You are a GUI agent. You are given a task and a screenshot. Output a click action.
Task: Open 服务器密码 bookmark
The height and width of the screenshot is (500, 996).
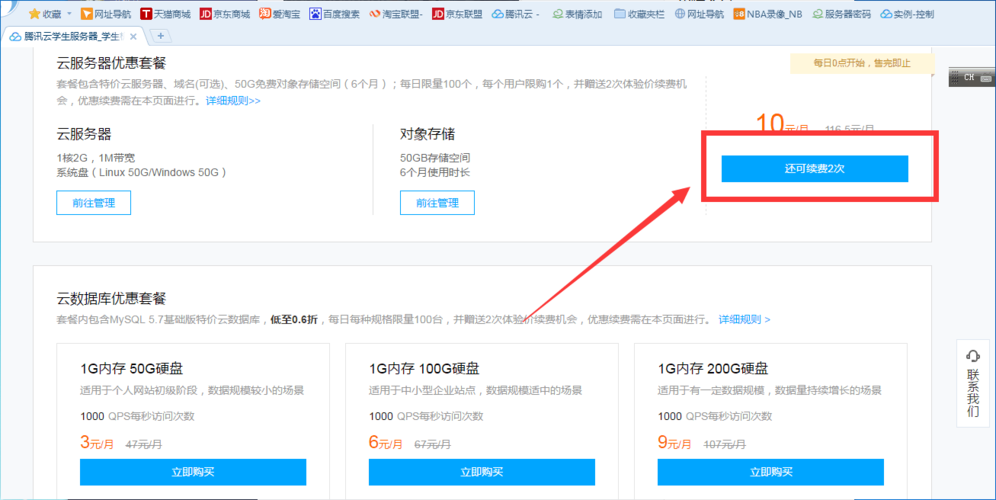tap(842, 13)
